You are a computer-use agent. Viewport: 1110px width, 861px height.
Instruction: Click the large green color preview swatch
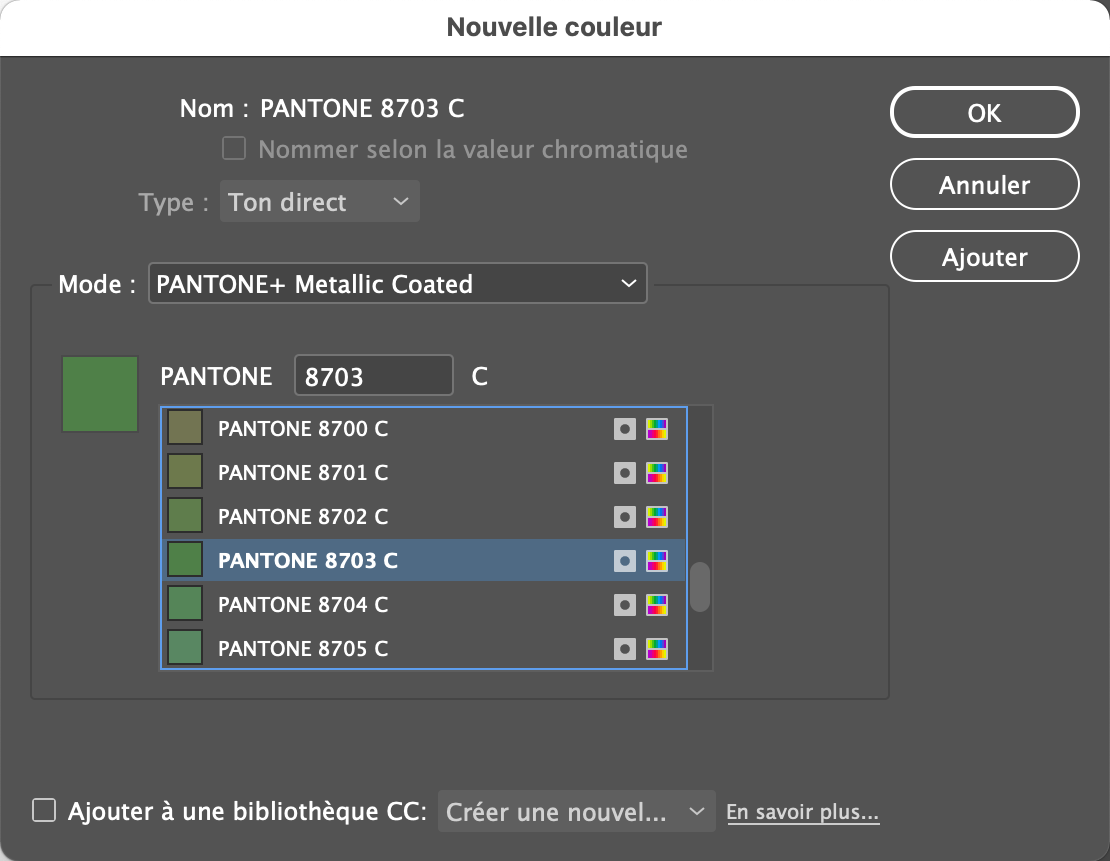tap(100, 394)
